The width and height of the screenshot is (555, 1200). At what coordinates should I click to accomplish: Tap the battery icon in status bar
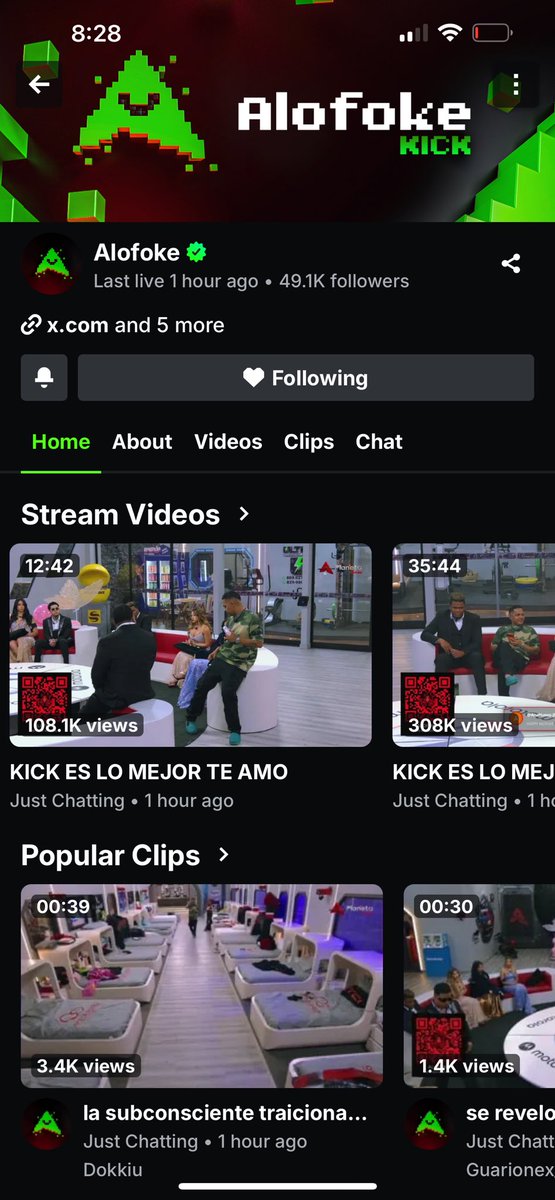491,33
